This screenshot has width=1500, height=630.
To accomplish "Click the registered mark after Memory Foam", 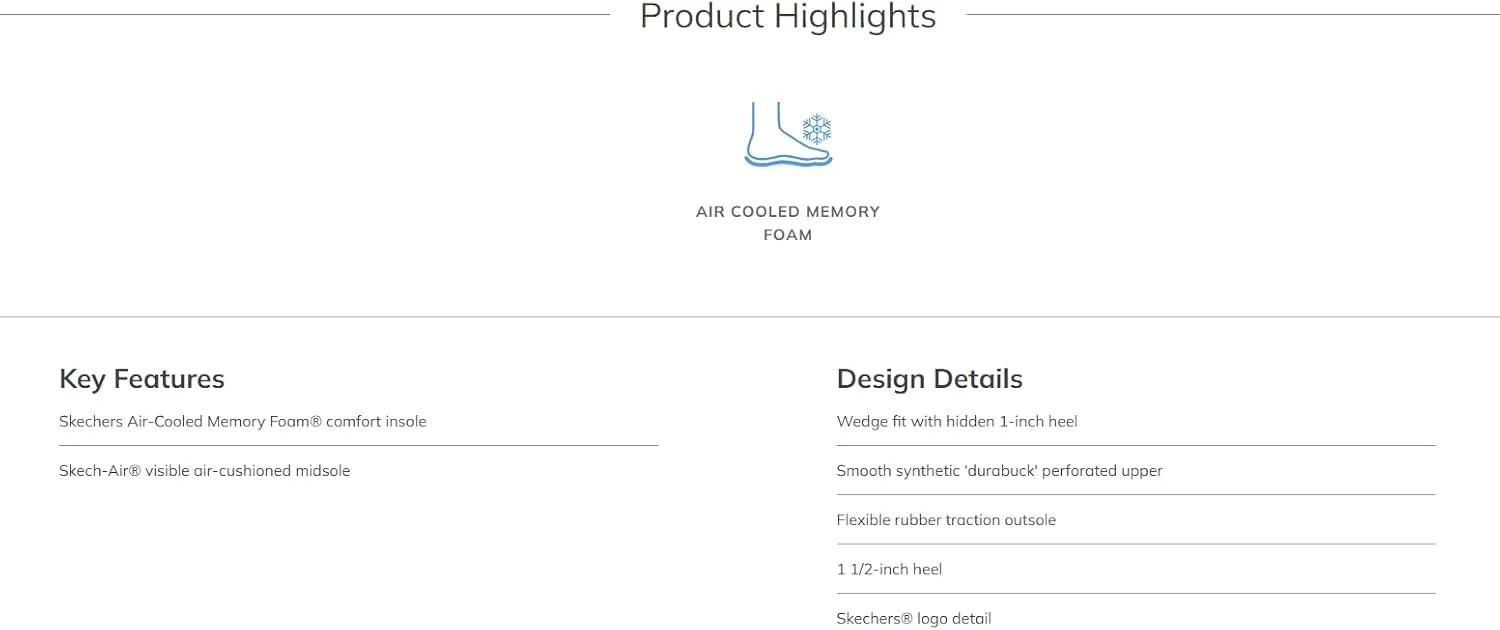I will (316, 421).
